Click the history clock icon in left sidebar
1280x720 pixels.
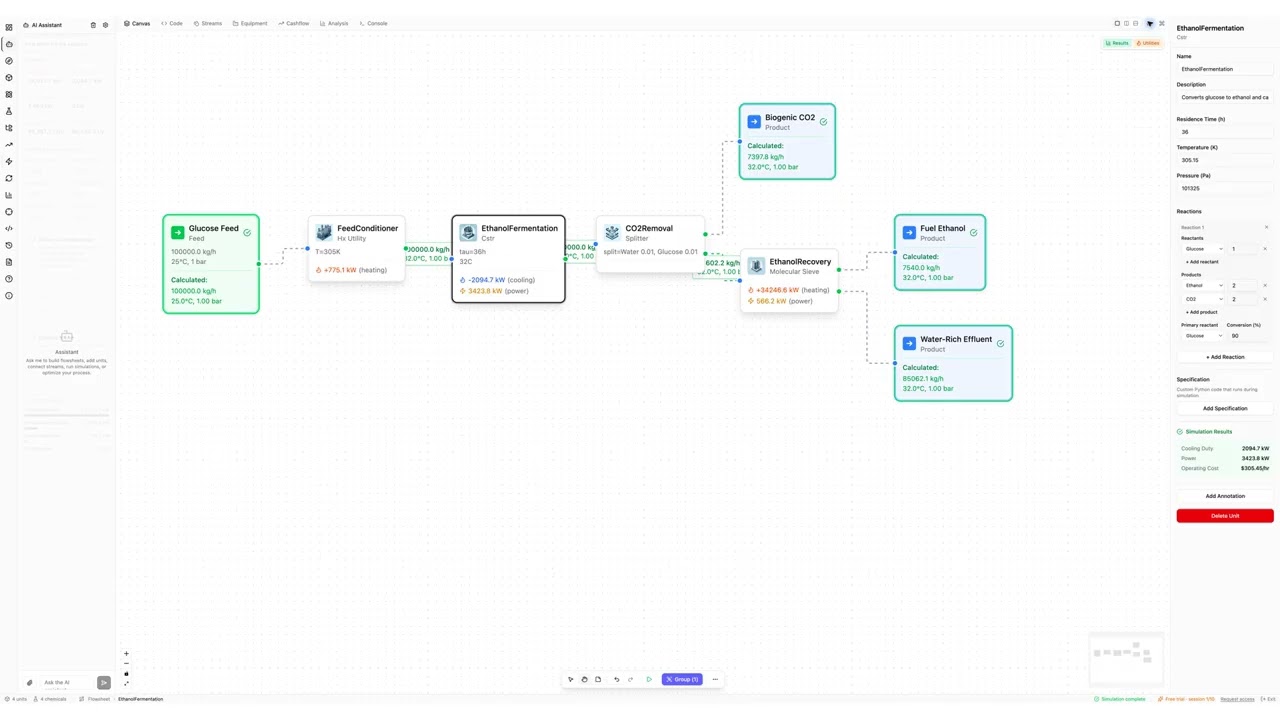(x=9, y=245)
